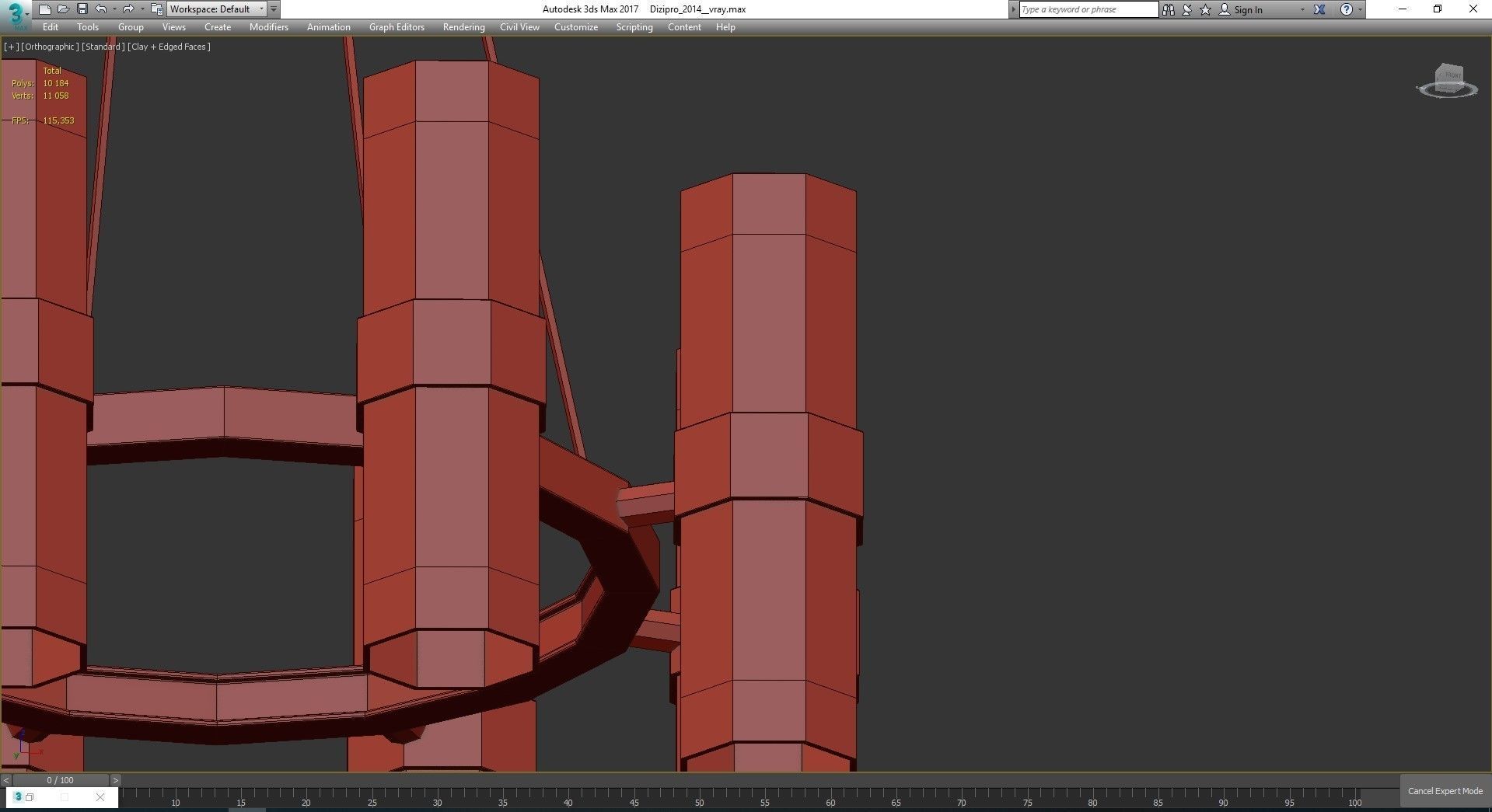The height and width of the screenshot is (812, 1492).
Task: Open the Civil View menu
Action: point(519,27)
